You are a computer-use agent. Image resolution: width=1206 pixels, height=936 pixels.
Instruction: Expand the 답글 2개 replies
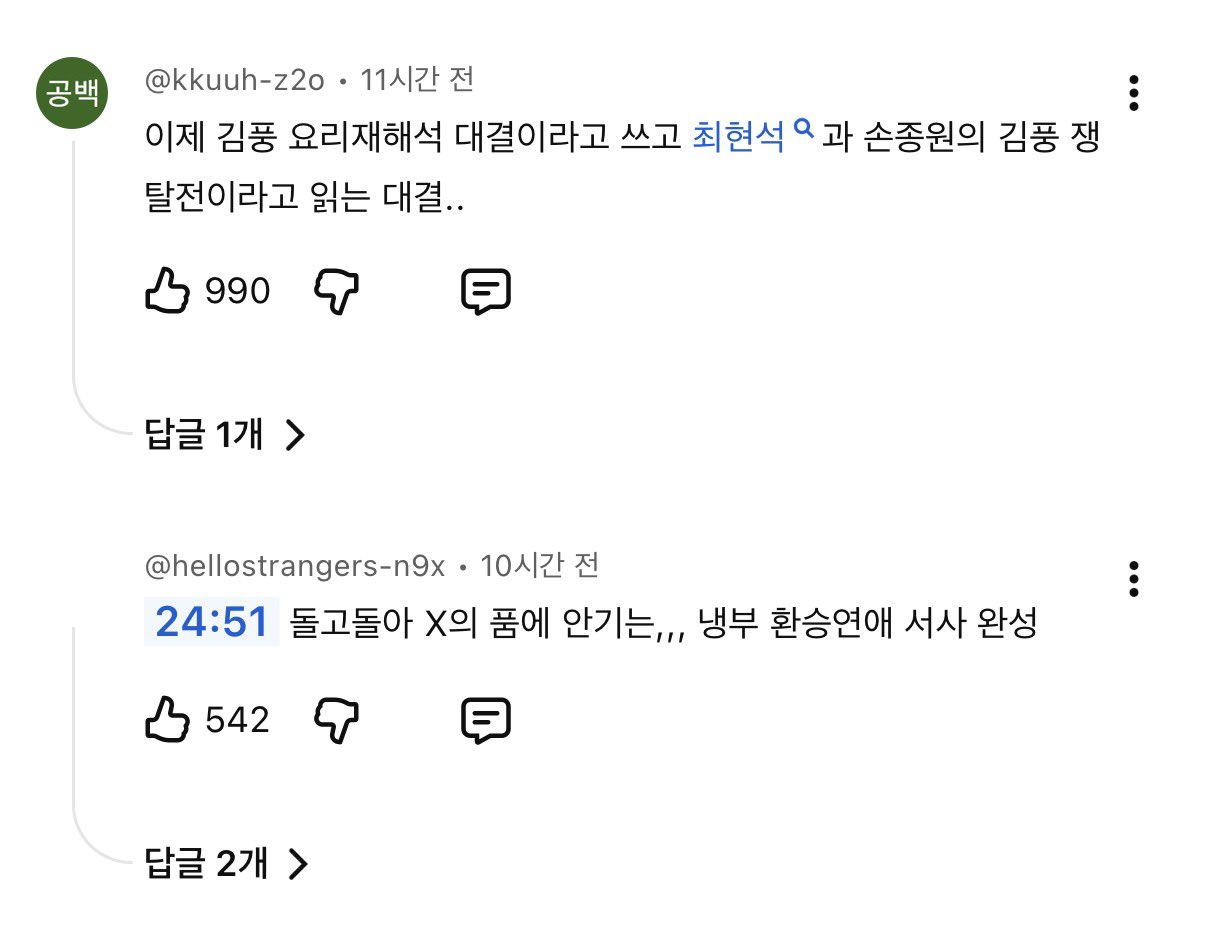(x=226, y=863)
